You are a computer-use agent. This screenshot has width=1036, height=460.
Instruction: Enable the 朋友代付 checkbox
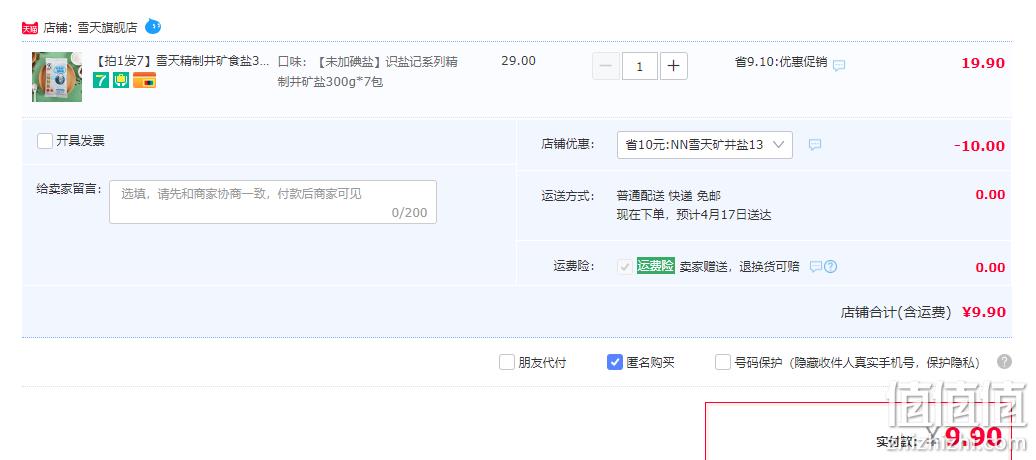(507, 362)
